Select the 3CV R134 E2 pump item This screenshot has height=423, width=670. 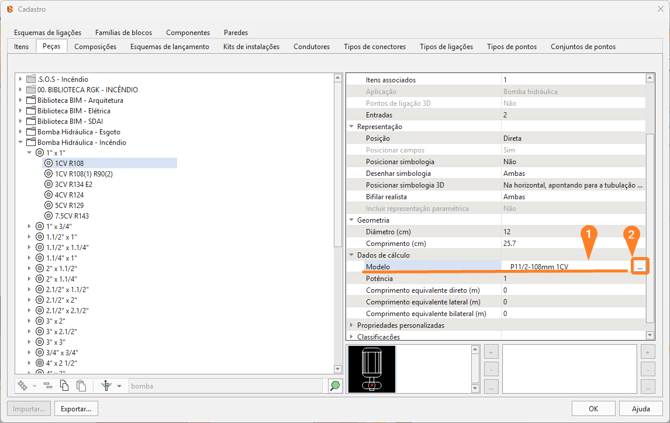(73, 184)
